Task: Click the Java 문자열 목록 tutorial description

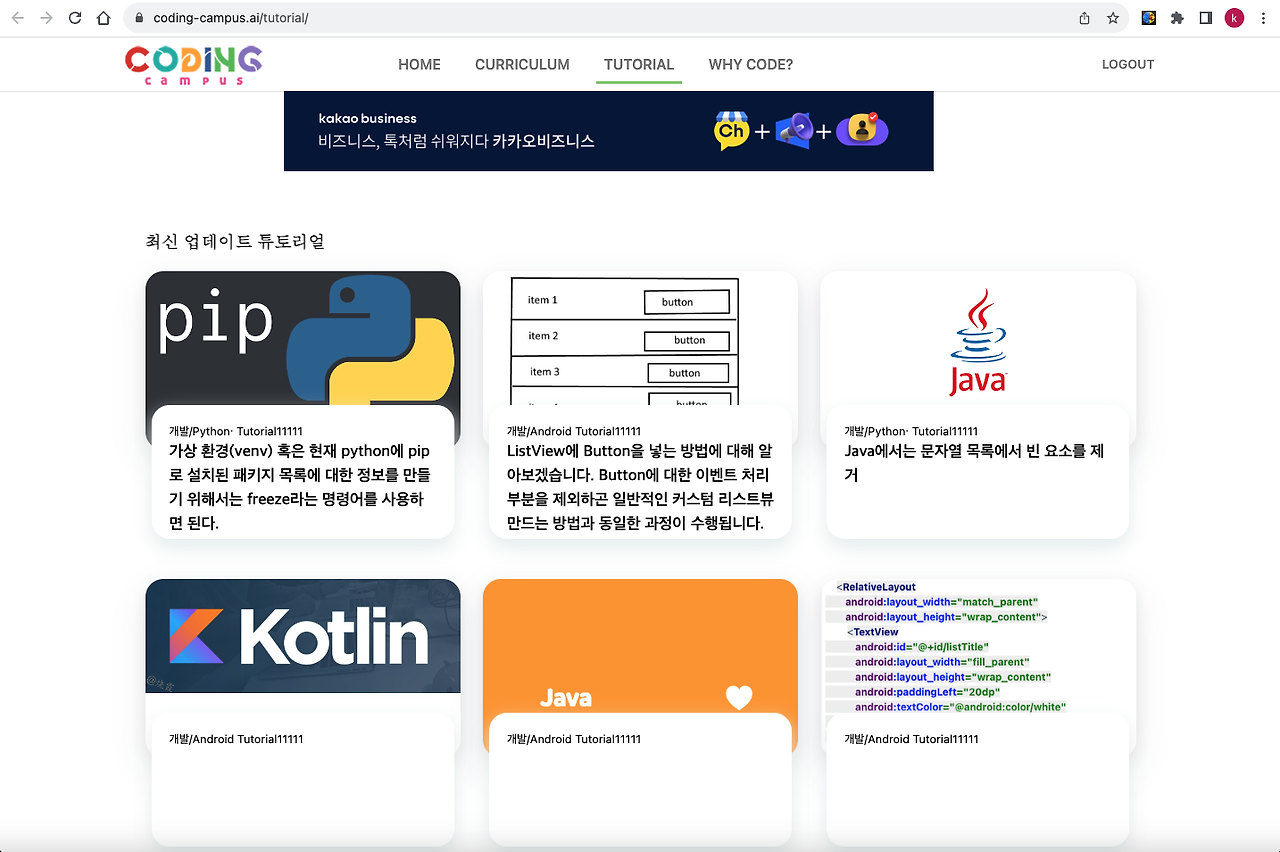Action: tap(974, 463)
